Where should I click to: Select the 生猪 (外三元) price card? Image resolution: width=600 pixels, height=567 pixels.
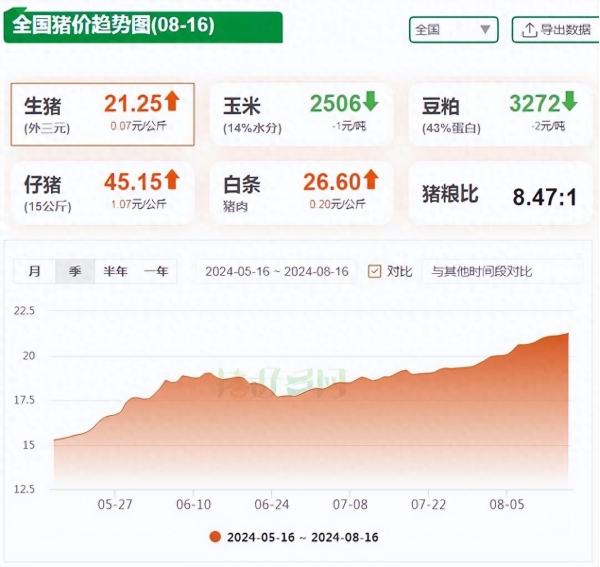[x=102, y=114]
